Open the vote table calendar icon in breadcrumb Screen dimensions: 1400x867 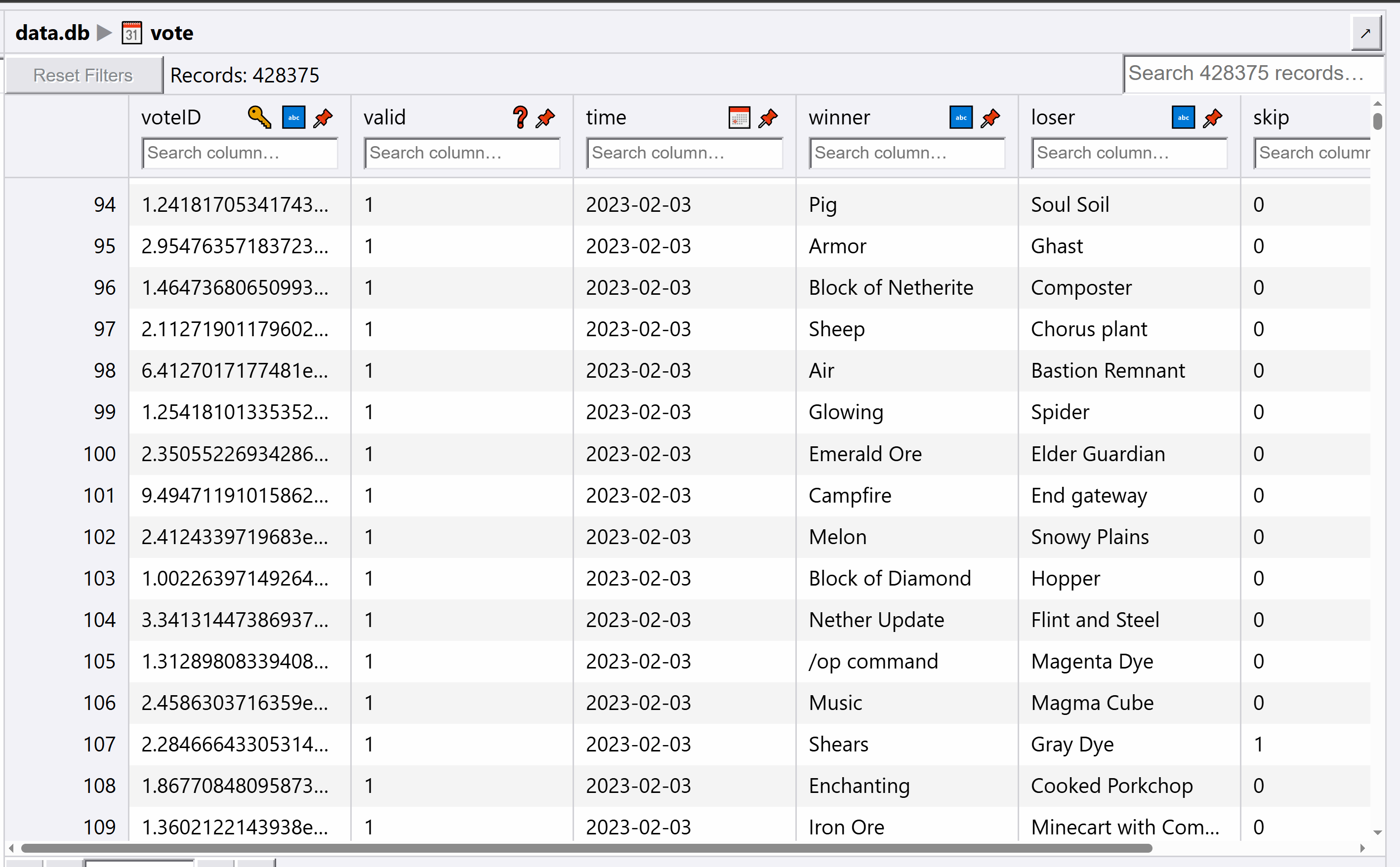(131, 33)
